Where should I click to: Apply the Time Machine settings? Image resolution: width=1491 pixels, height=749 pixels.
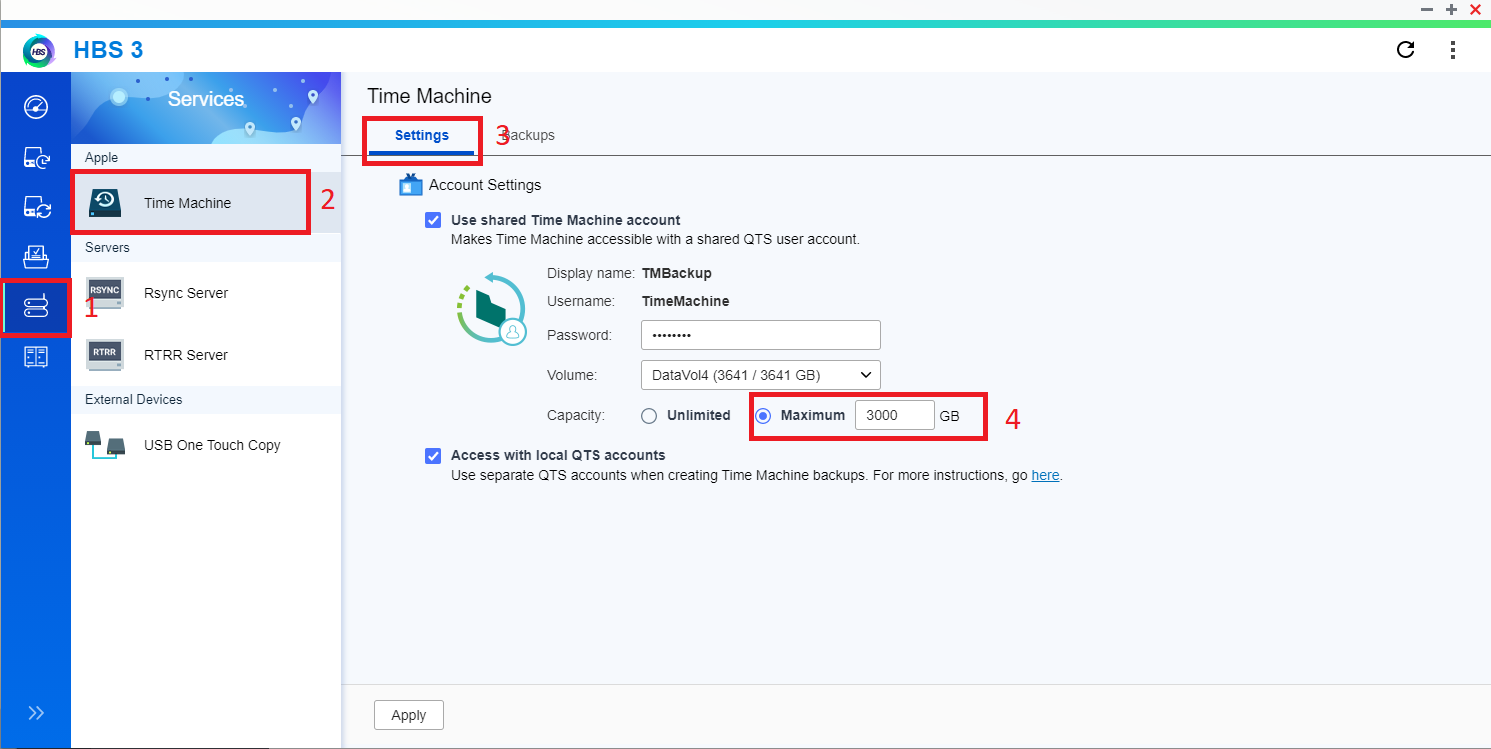[408, 714]
